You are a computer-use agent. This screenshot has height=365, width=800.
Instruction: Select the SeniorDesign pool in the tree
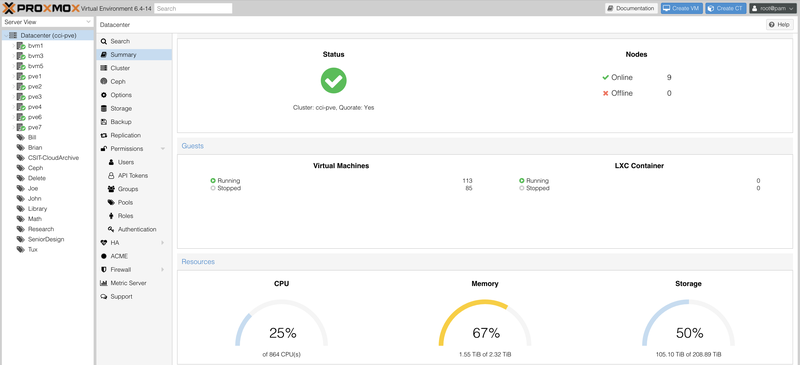[x=46, y=240]
